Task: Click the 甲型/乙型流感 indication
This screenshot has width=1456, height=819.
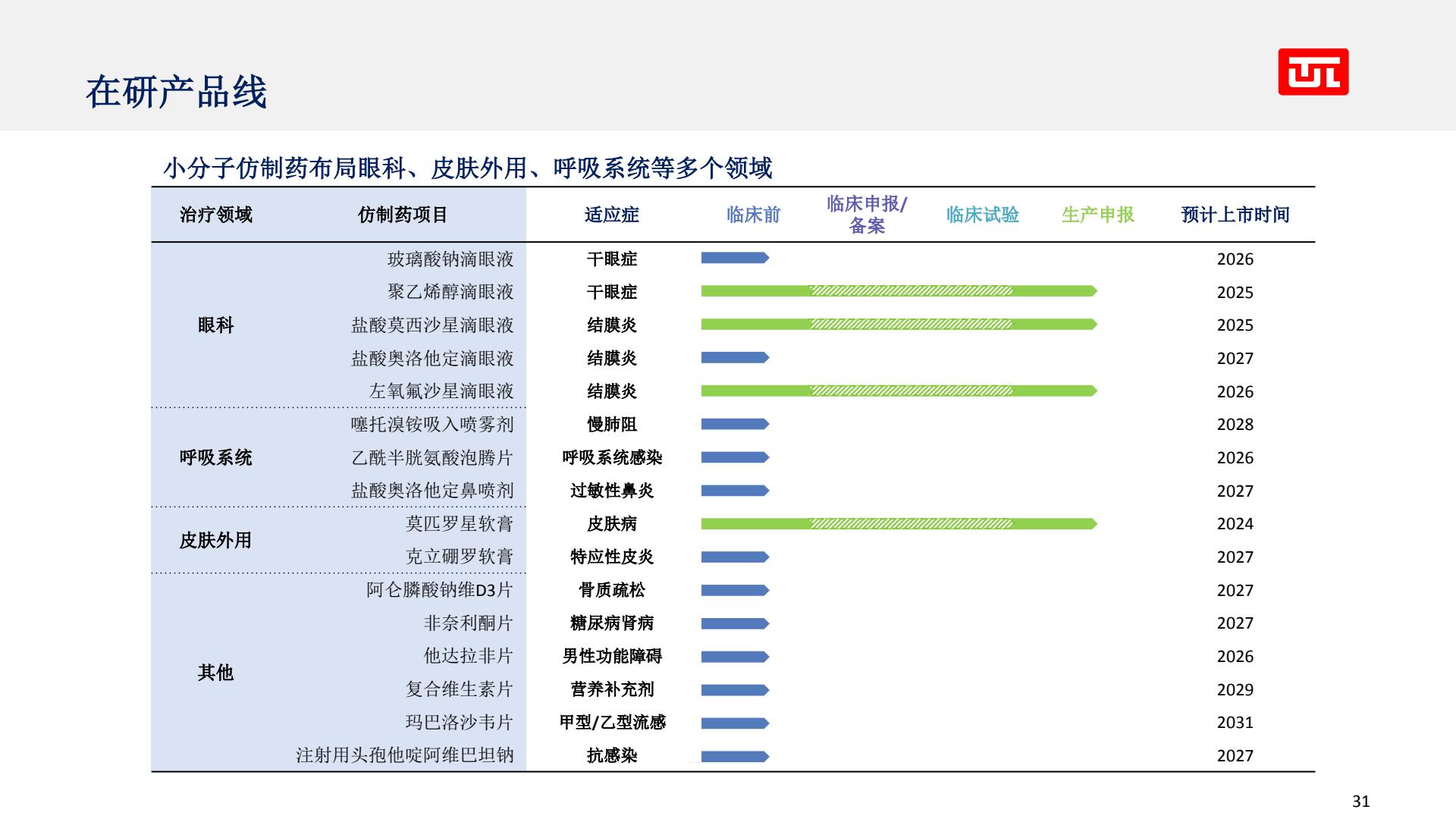Action: click(612, 722)
